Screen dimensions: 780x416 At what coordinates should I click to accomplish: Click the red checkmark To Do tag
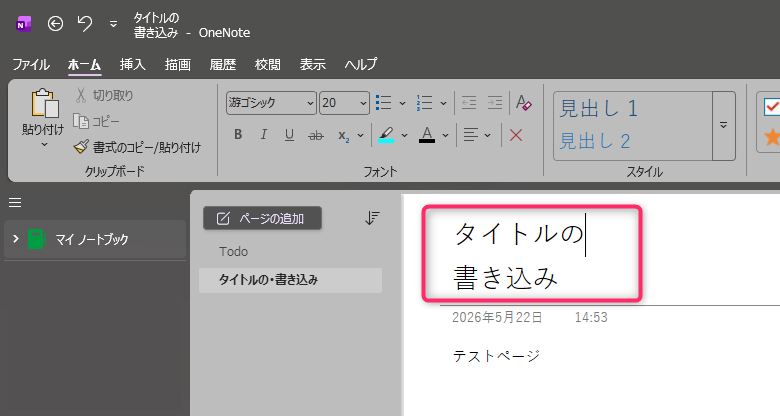772,106
